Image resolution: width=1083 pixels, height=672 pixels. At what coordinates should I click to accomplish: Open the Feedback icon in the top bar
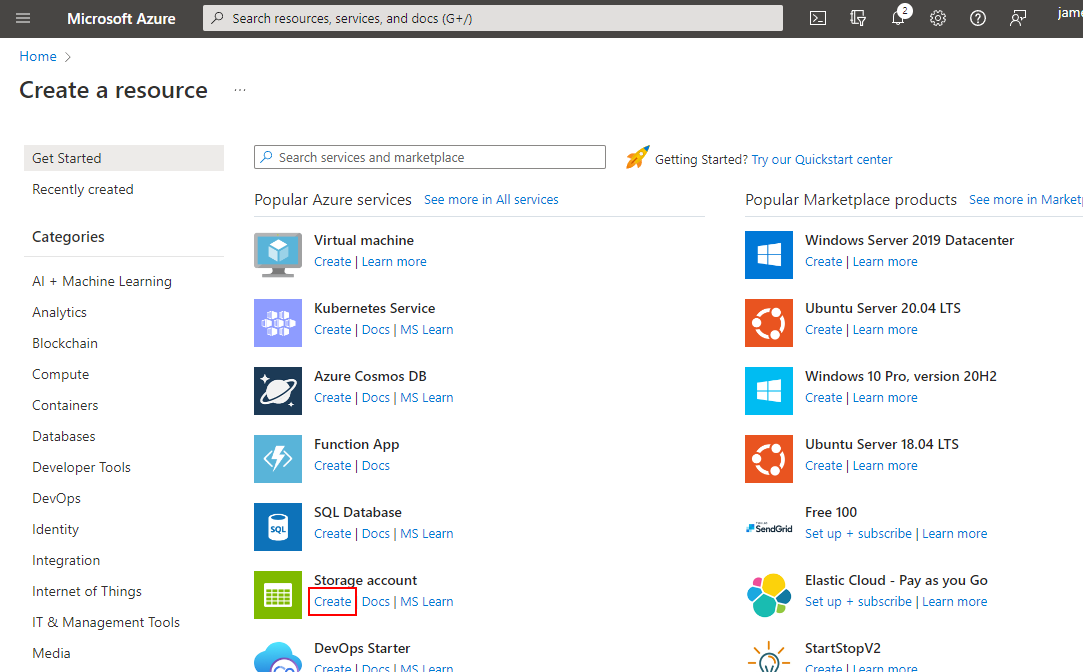tap(1018, 19)
